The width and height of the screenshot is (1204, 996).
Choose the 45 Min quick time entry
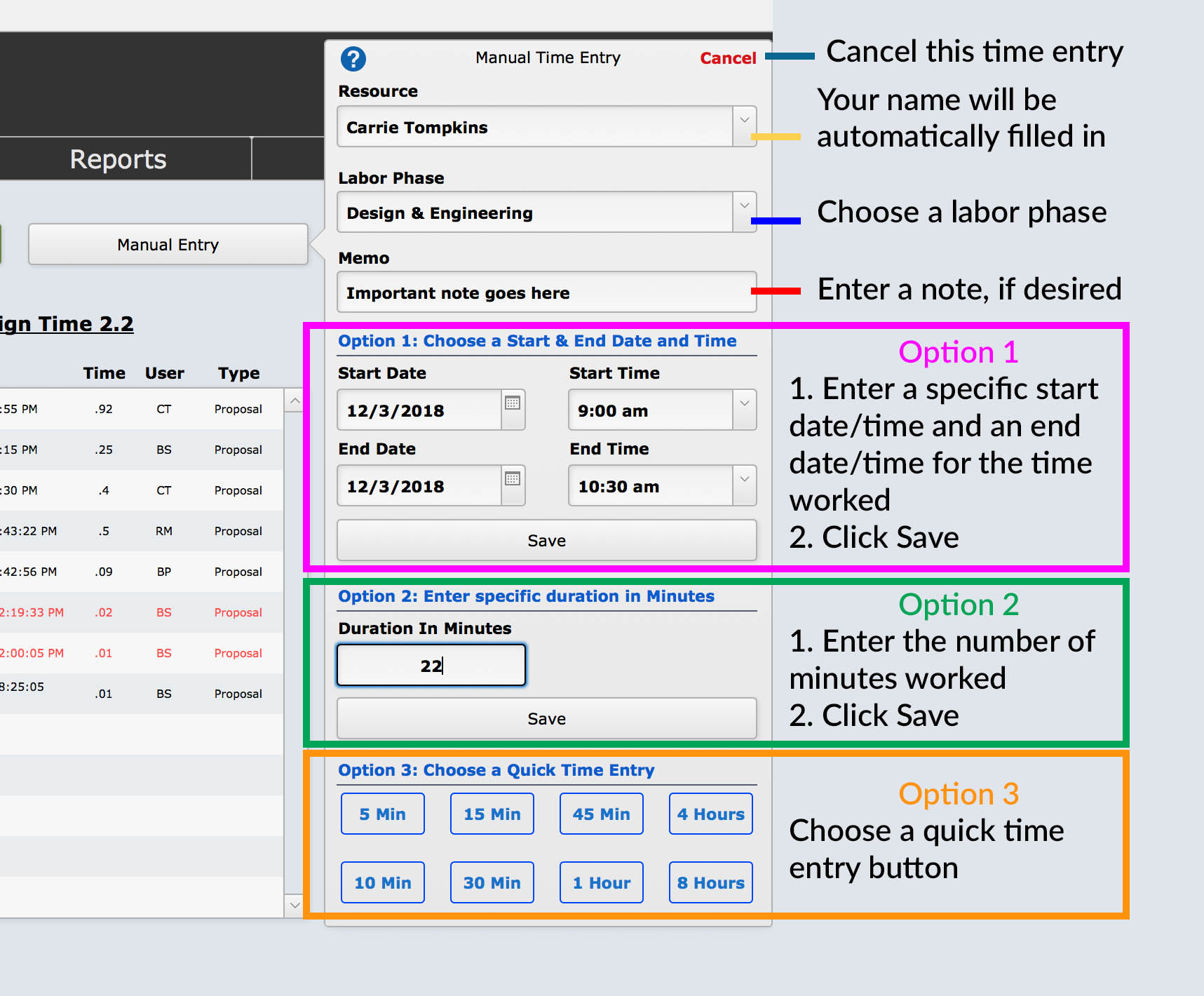[x=601, y=814]
